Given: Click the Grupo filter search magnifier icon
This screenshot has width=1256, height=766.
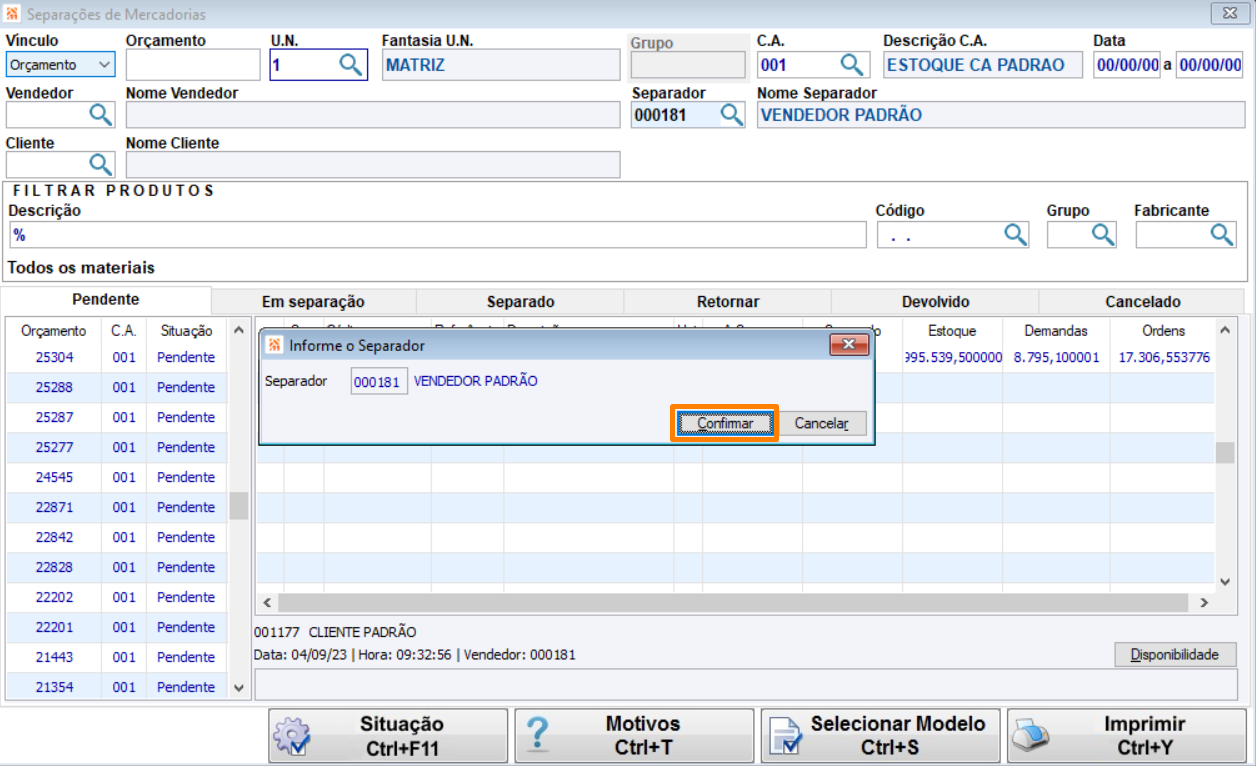Looking at the screenshot, I should [x=1103, y=235].
